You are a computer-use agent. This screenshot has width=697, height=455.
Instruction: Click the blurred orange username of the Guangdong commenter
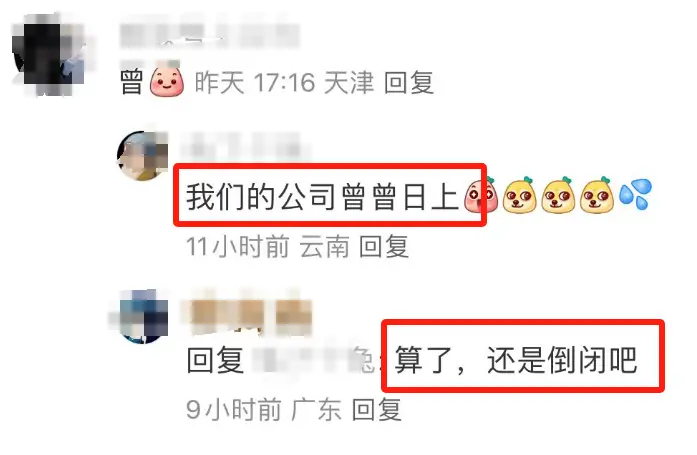tap(246, 316)
